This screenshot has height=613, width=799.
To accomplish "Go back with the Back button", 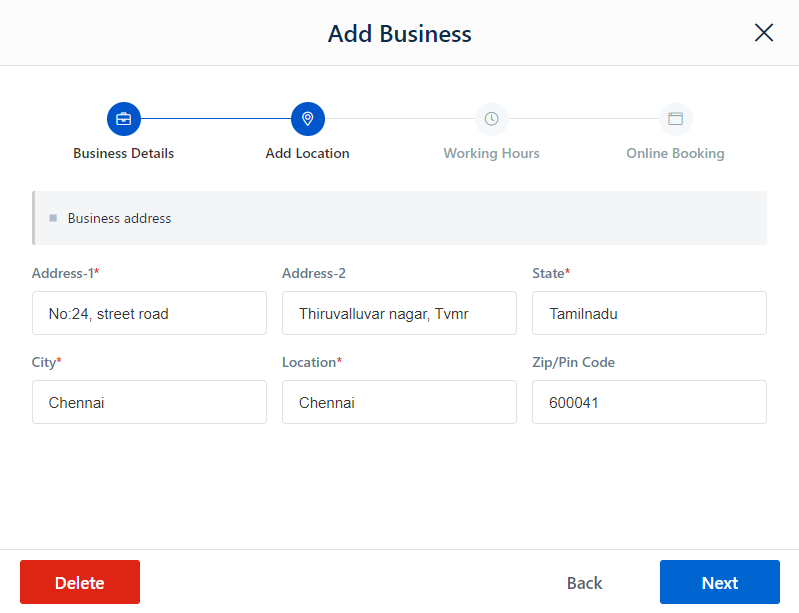I will tap(584, 583).
